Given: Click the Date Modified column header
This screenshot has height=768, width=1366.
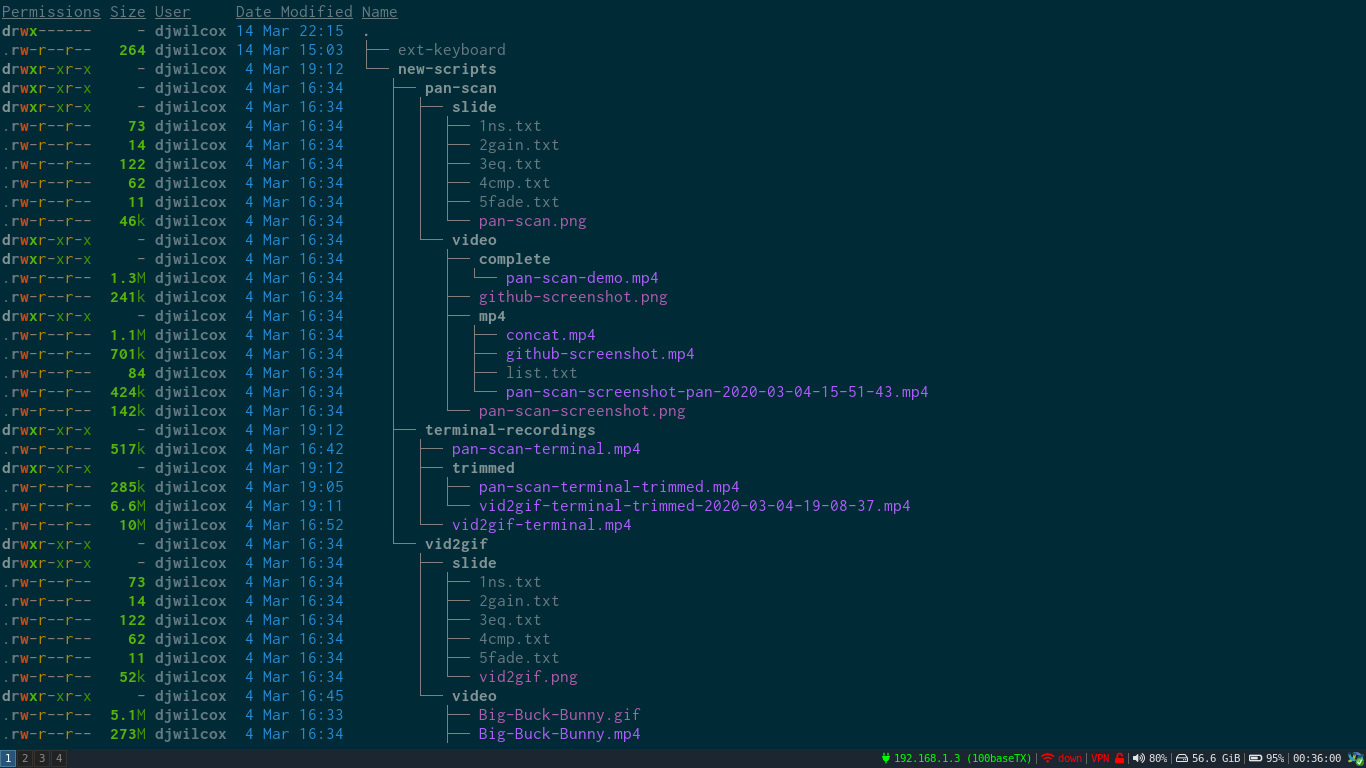Looking at the screenshot, I should coord(294,12).
